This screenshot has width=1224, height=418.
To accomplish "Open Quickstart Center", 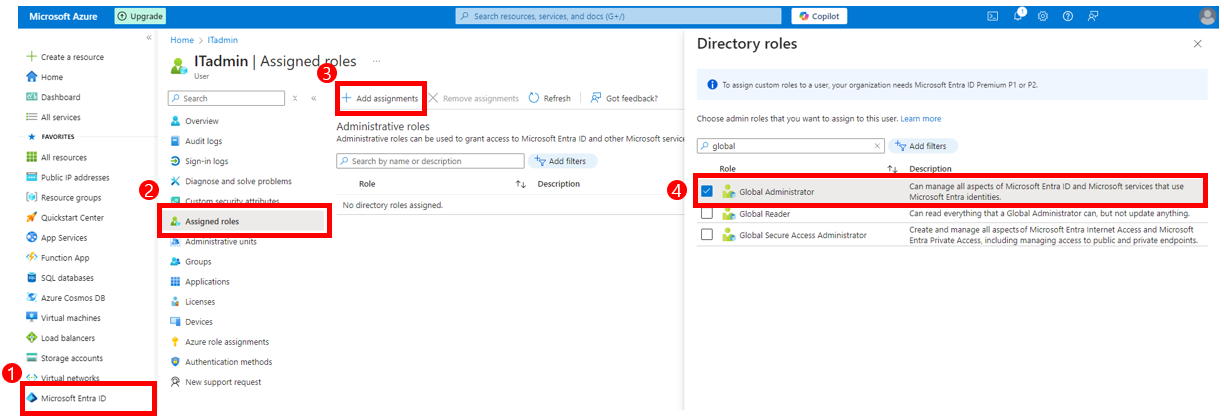I will click(72, 217).
